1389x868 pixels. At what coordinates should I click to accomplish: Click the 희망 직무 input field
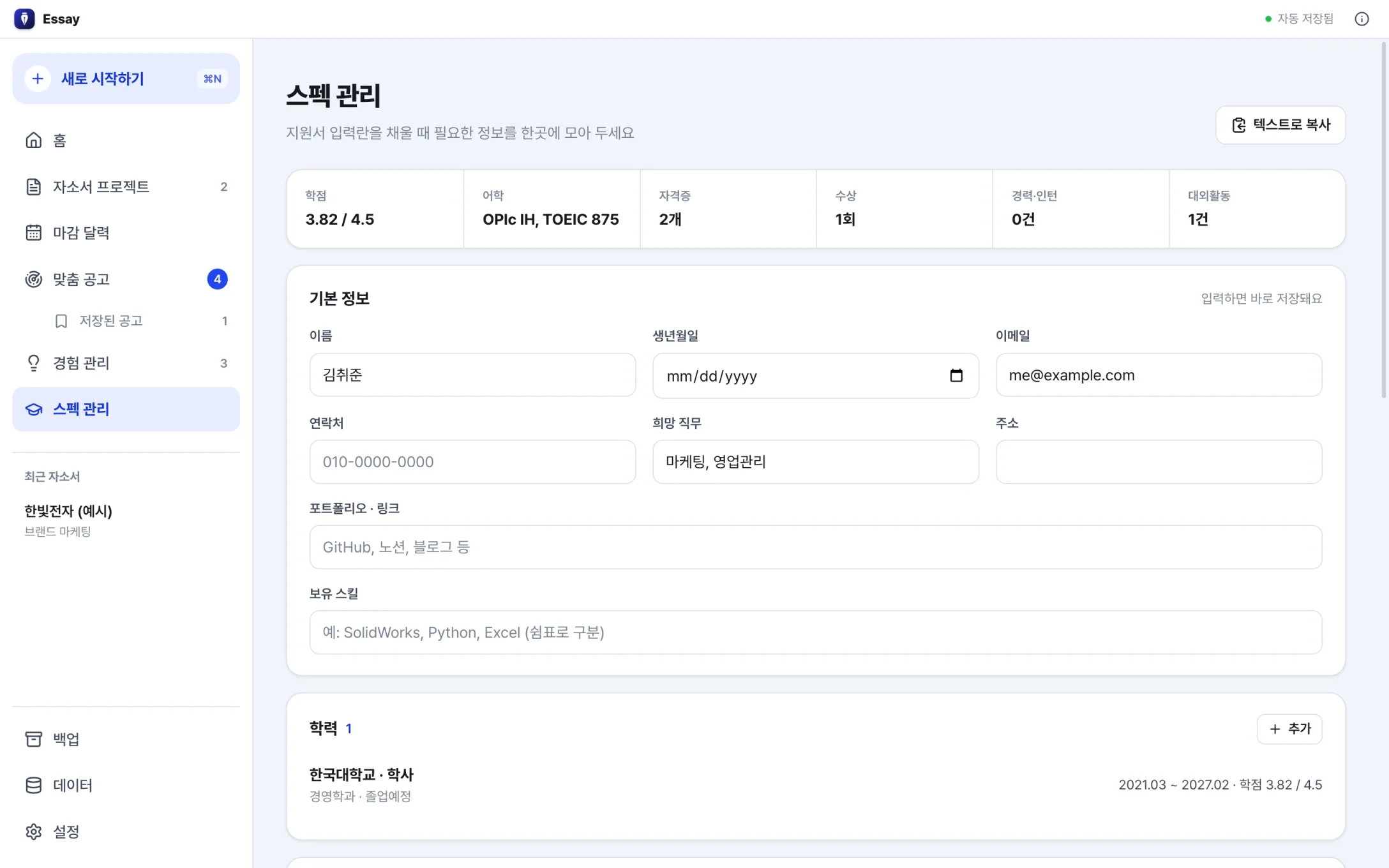[816, 461]
